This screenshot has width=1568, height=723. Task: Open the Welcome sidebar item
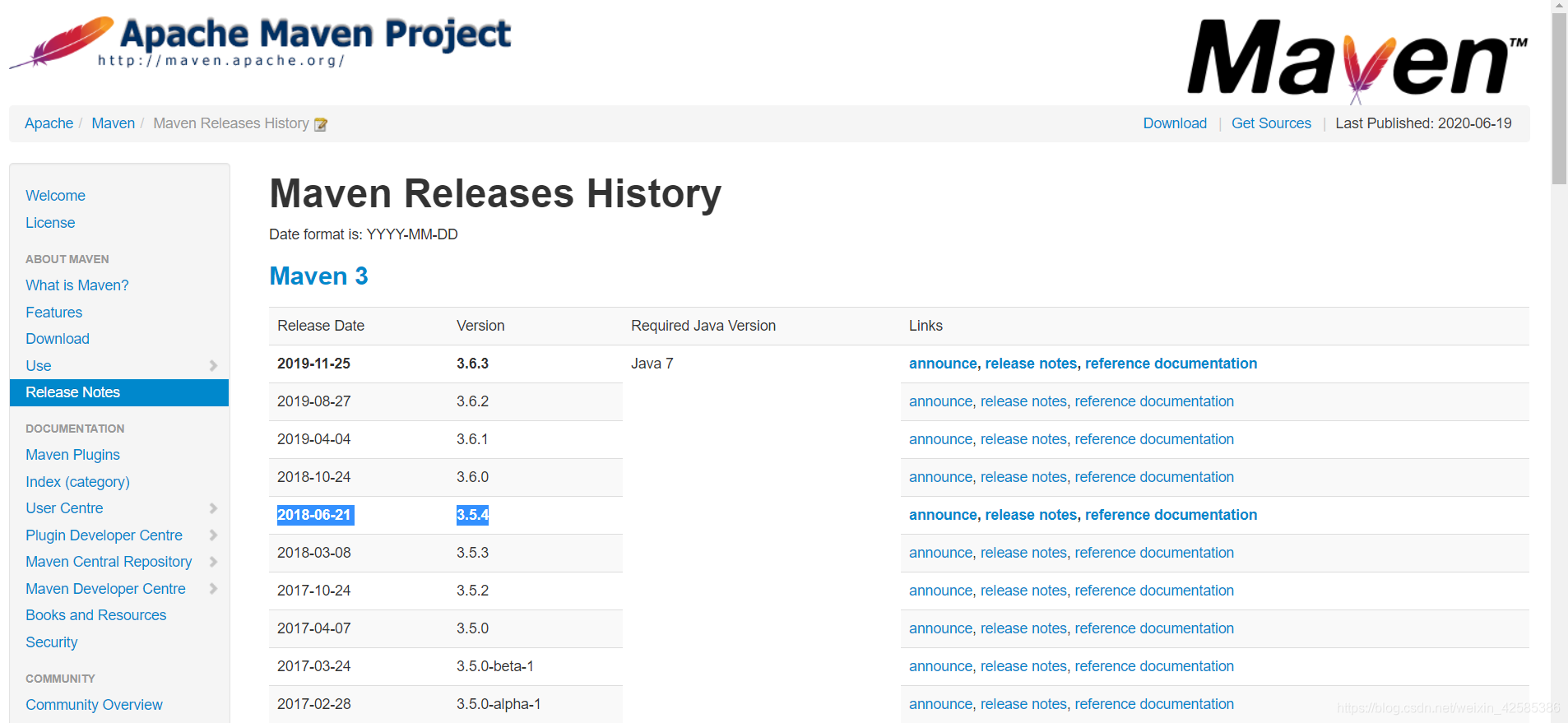pyautogui.click(x=55, y=196)
